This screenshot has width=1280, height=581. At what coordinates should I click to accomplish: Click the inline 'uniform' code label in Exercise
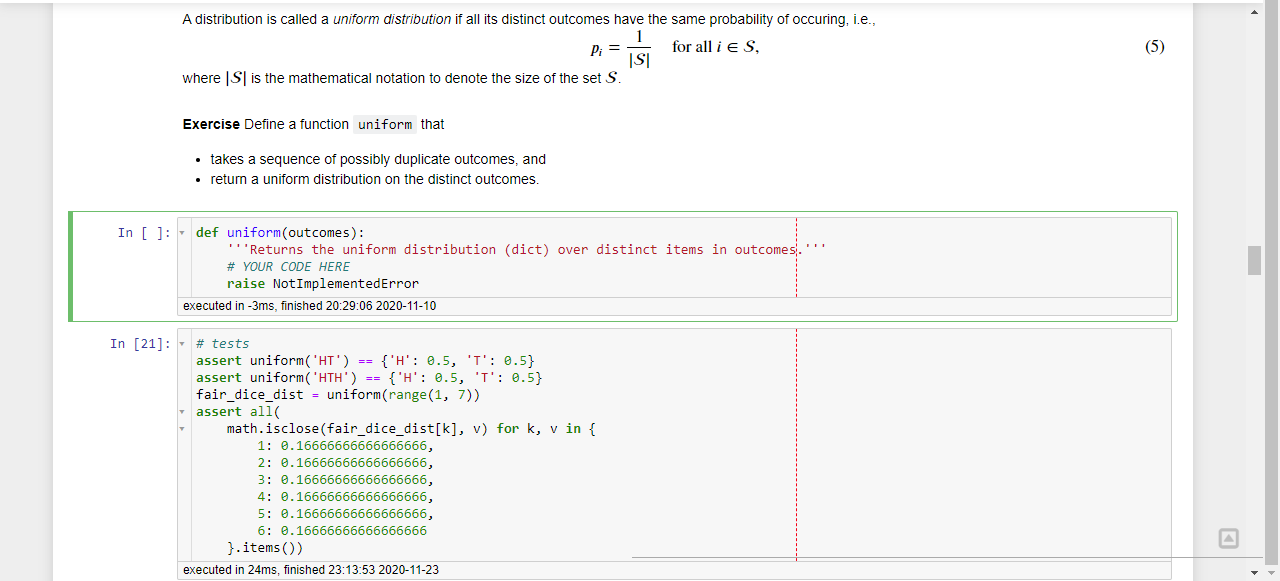tap(385, 125)
